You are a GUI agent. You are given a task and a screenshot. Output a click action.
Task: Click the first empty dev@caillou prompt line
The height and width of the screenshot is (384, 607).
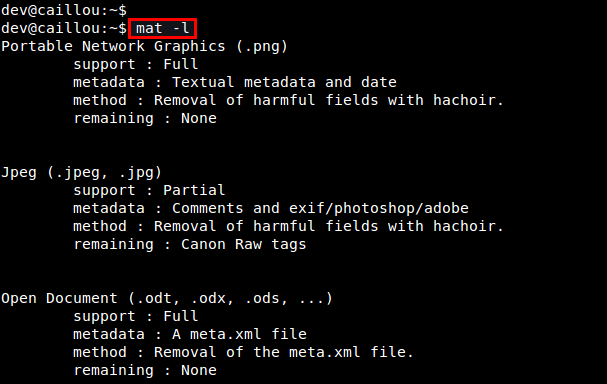64,10
